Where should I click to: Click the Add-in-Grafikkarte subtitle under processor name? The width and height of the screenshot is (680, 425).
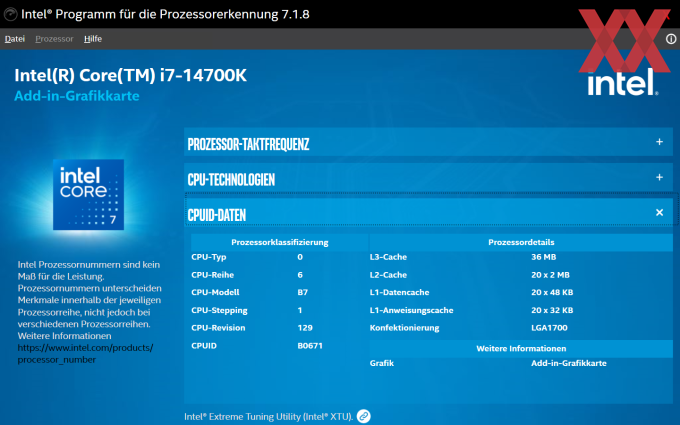point(77,96)
